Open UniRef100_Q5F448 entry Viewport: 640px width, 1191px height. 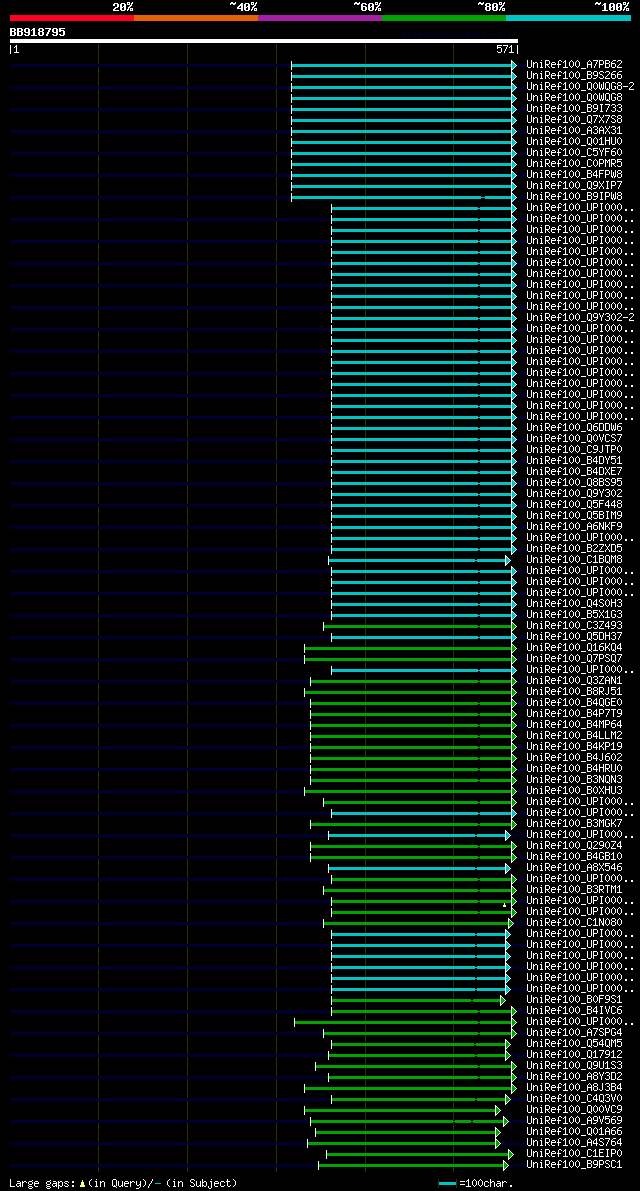click(x=574, y=504)
